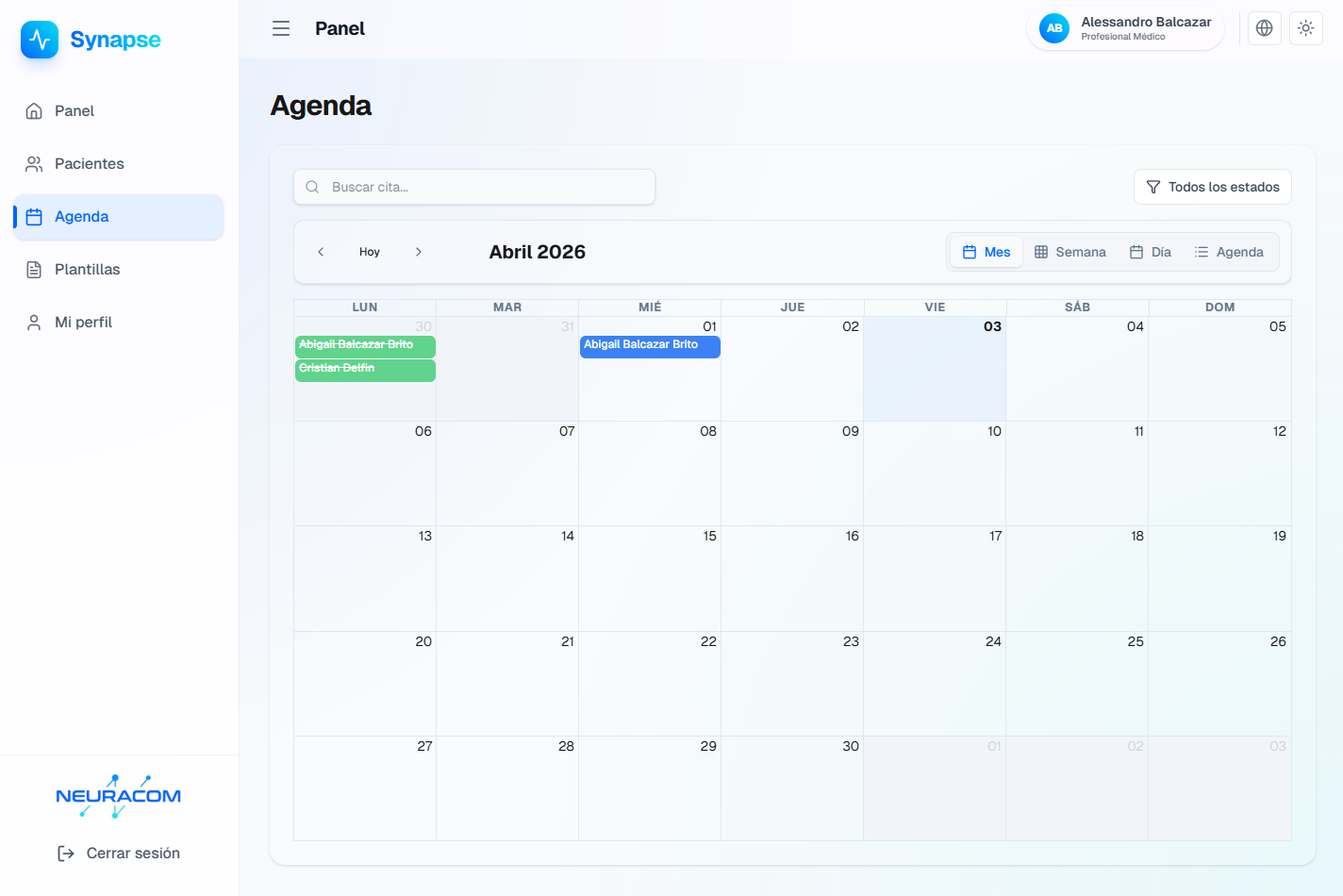The height and width of the screenshot is (896, 1343).
Task: Open the language globe icon
Action: tap(1264, 28)
